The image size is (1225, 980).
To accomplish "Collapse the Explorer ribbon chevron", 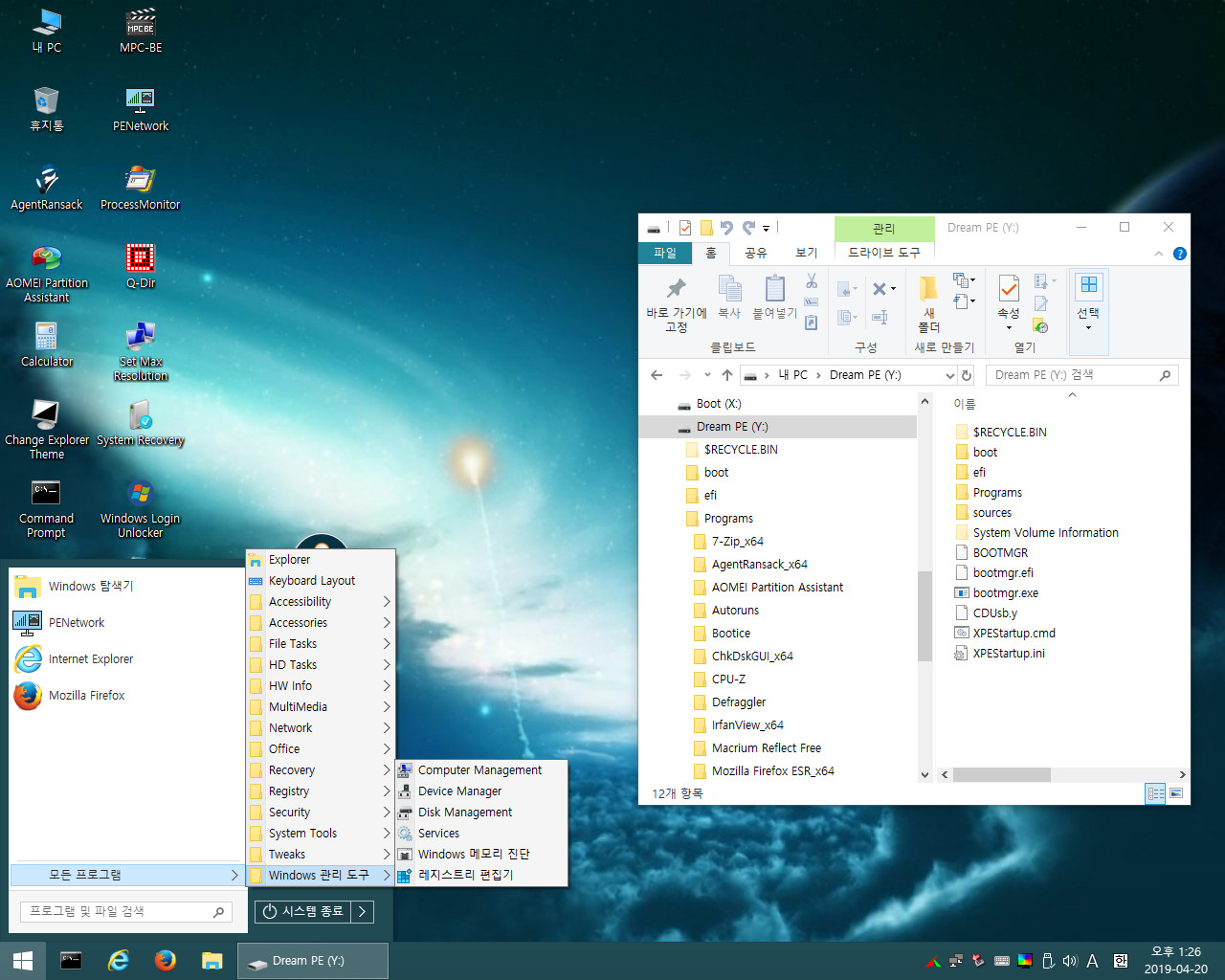I will click(x=1159, y=254).
